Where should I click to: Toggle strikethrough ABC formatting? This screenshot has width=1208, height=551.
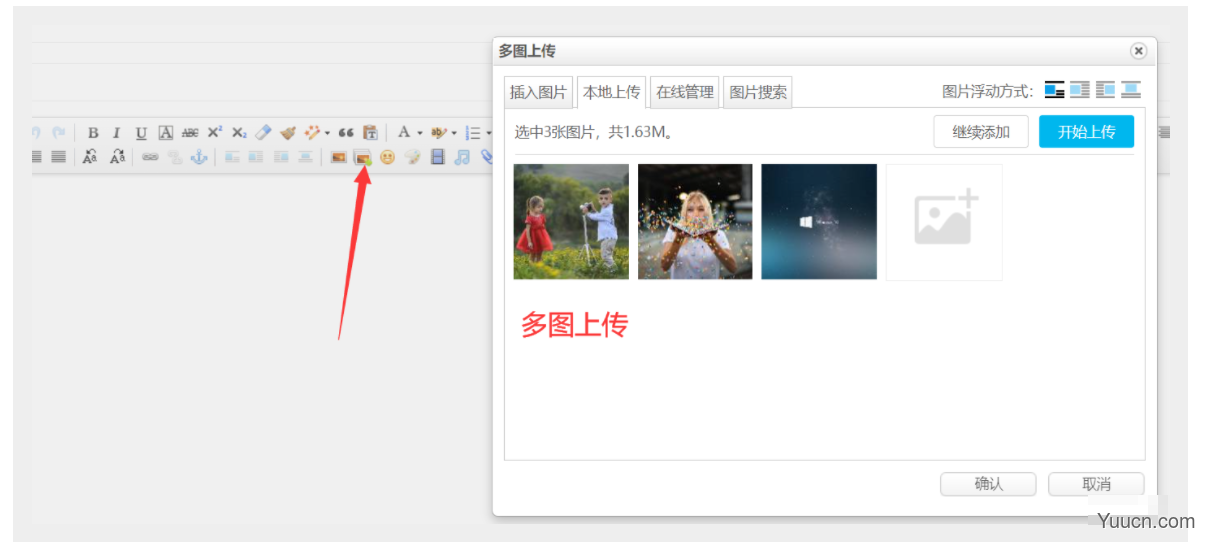pyautogui.click(x=190, y=132)
